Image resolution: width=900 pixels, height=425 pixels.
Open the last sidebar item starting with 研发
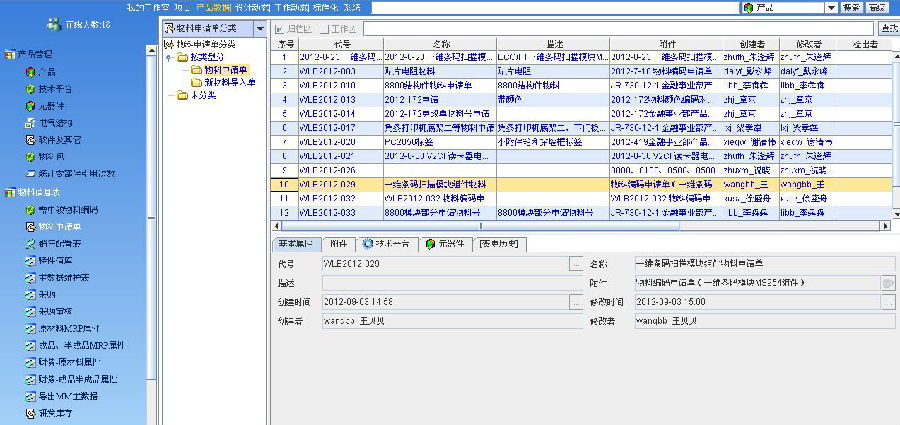tap(49, 413)
